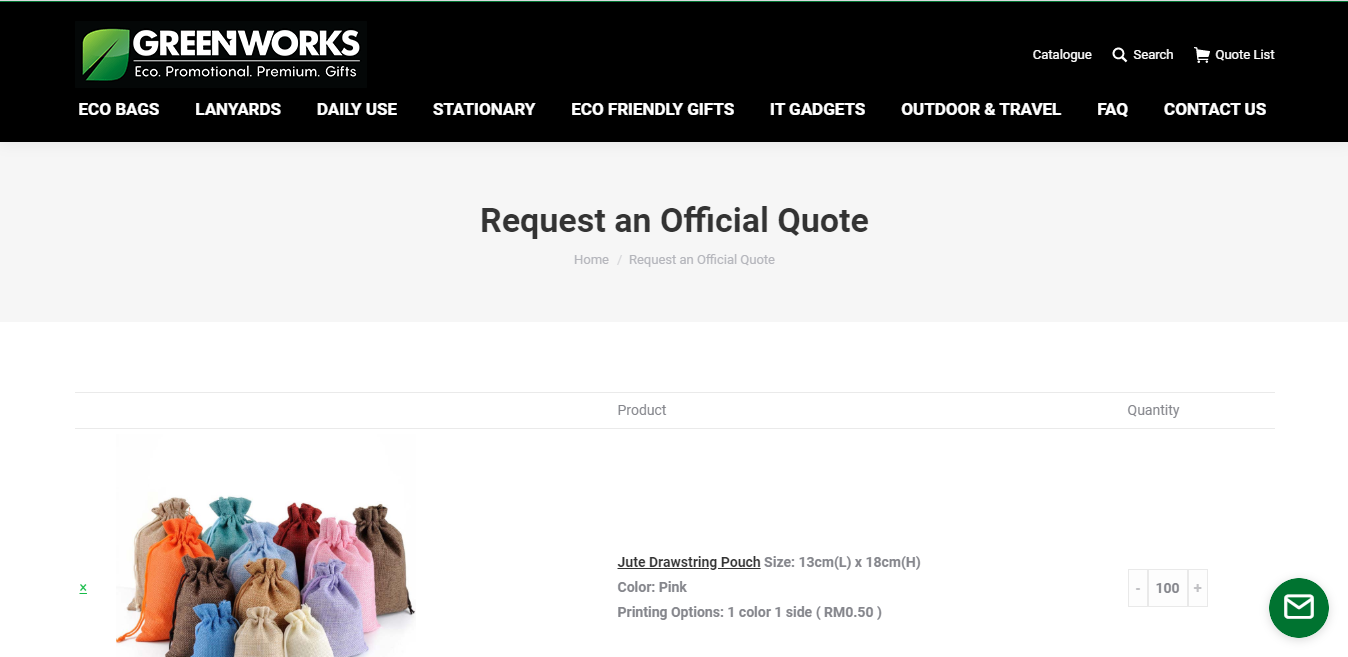Open the OUTDOOR & TRAVEL menu
The width and height of the screenshot is (1348, 657).
pos(981,109)
